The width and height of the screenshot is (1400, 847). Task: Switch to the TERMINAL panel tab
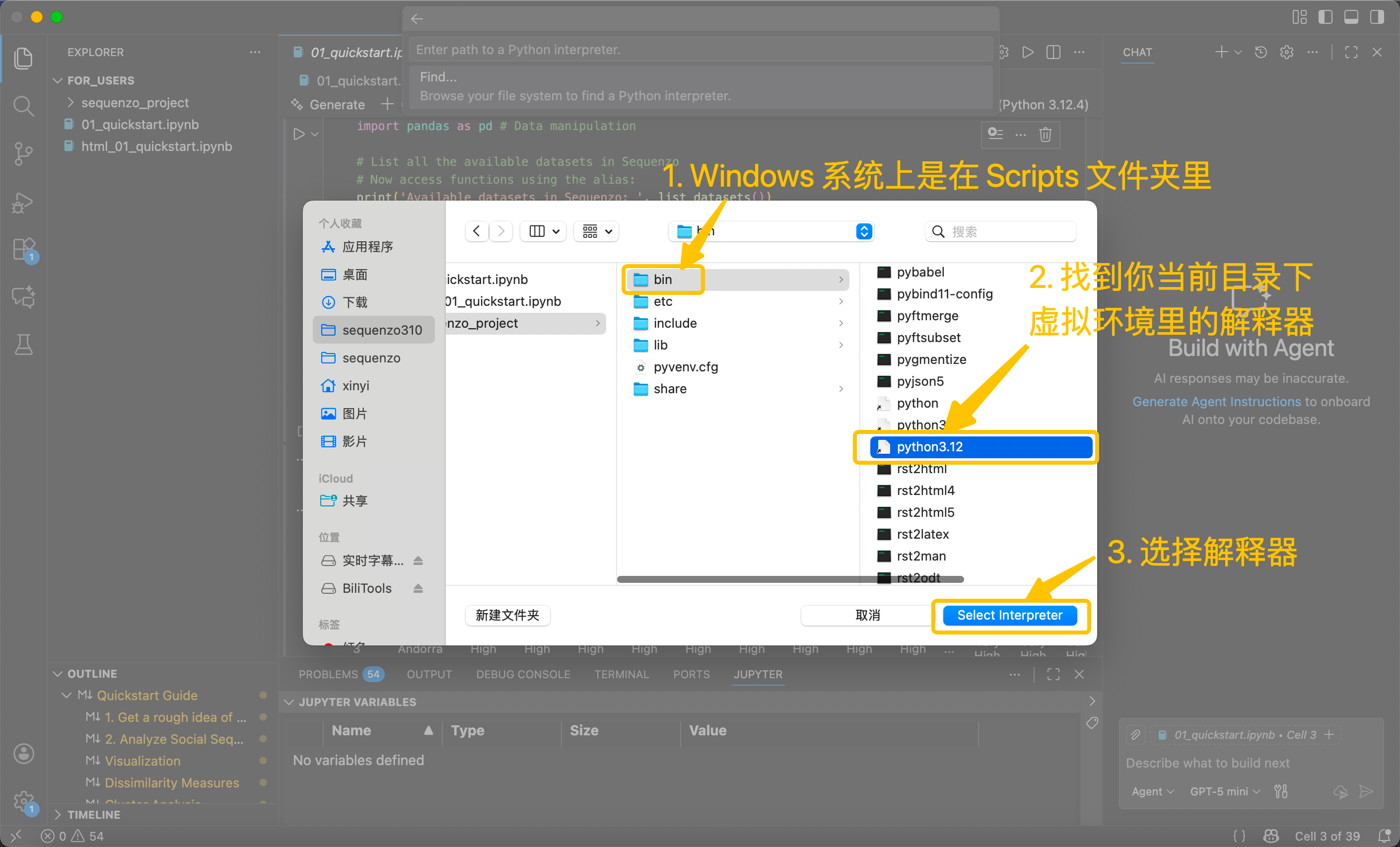click(621, 674)
